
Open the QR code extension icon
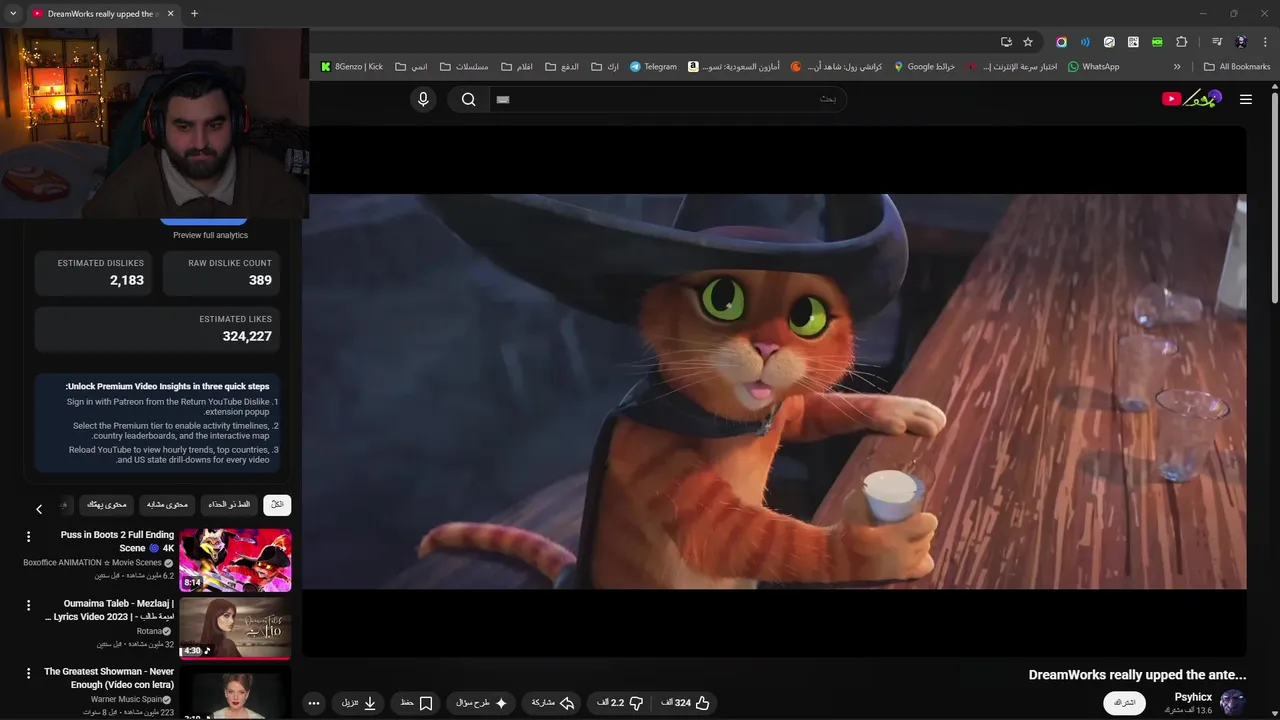click(x=1133, y=42)
